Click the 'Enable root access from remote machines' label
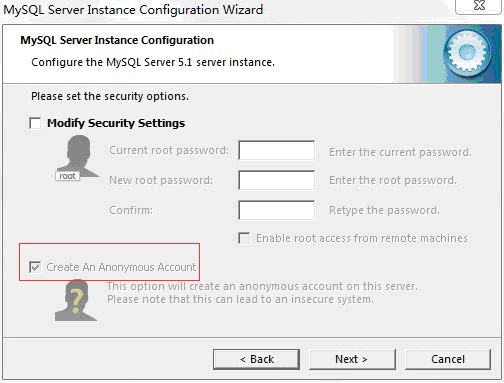Screen dimensions: 504x383 point(362,238)
